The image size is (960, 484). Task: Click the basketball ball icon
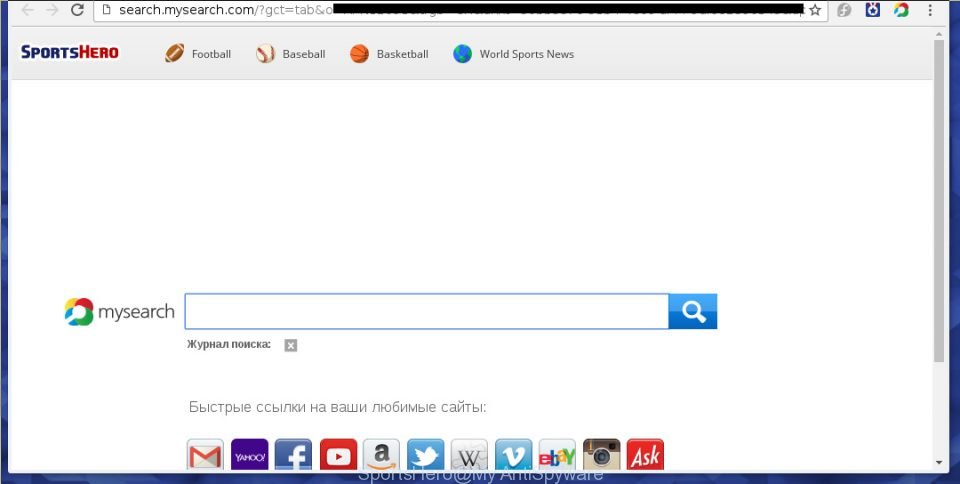coord(359,54)
